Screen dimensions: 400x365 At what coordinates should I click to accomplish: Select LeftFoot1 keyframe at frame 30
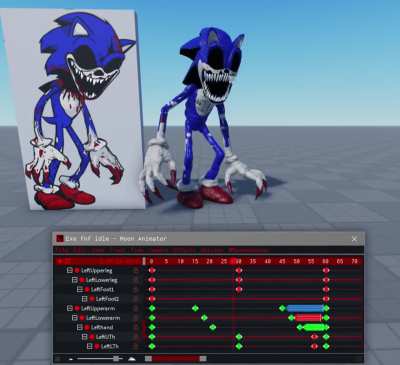click(239, 289)
